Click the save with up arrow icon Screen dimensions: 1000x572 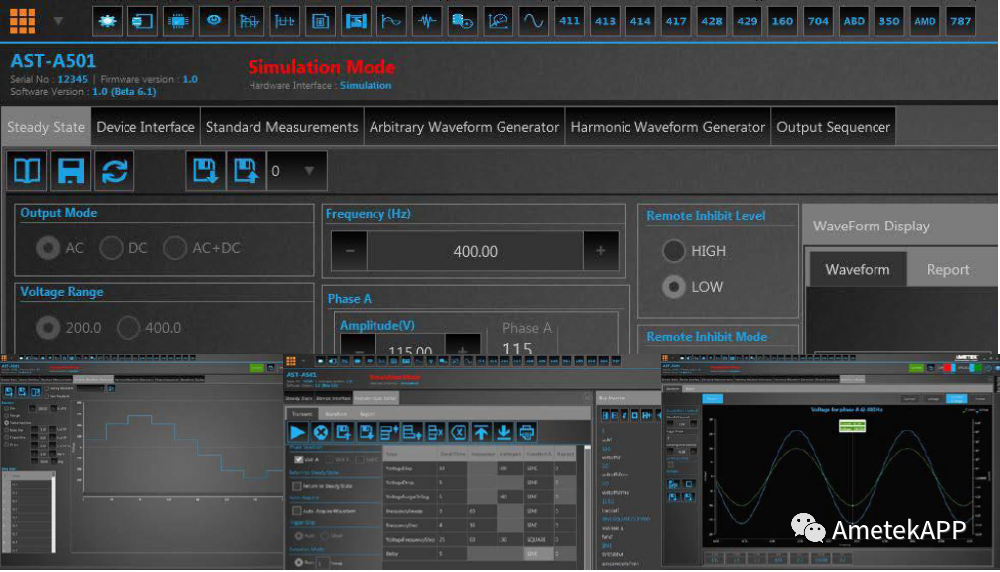[x=246, y=171]
